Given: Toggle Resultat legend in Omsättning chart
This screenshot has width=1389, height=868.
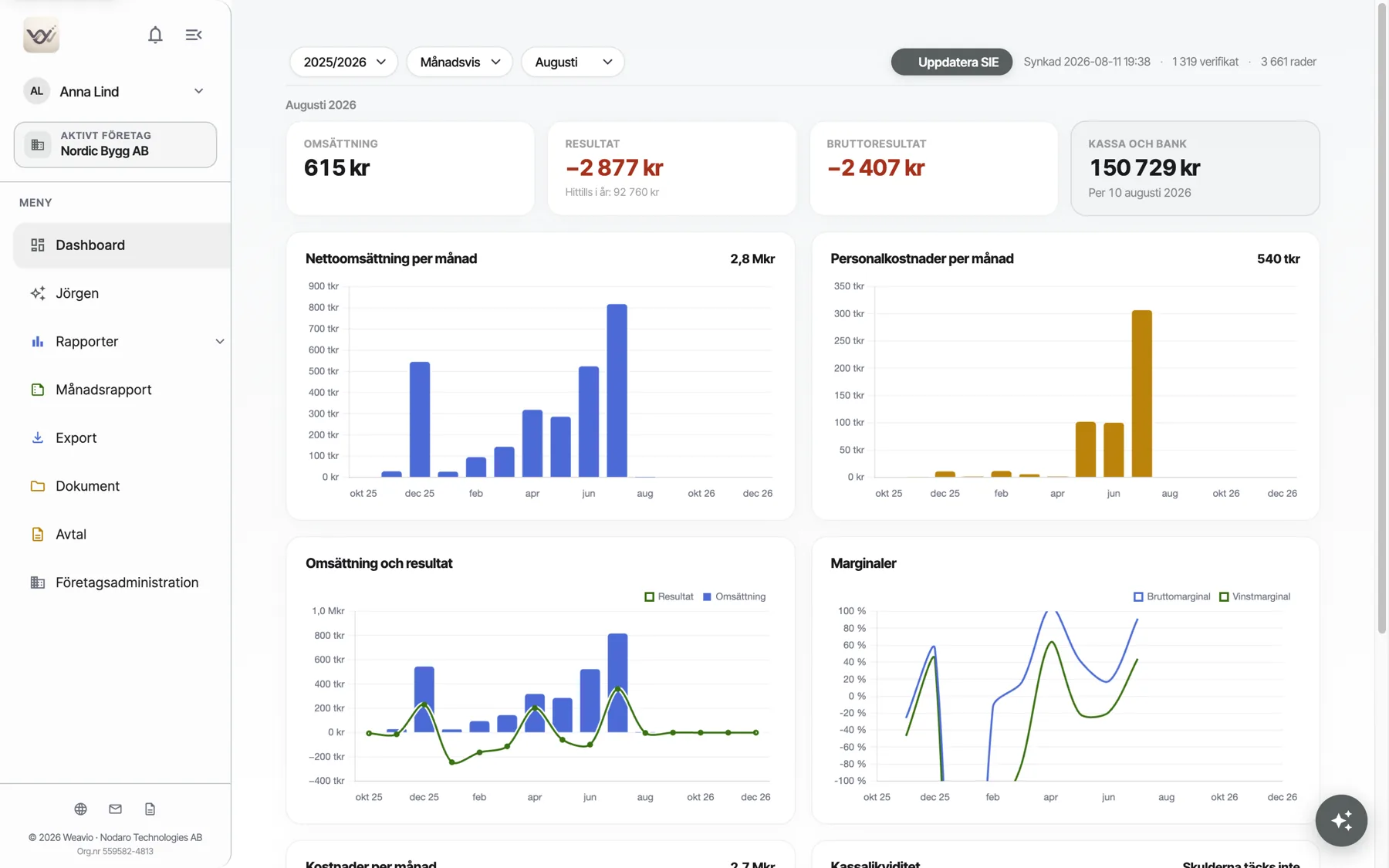Looking at the screenshot, I should click(x=669, y=596).
